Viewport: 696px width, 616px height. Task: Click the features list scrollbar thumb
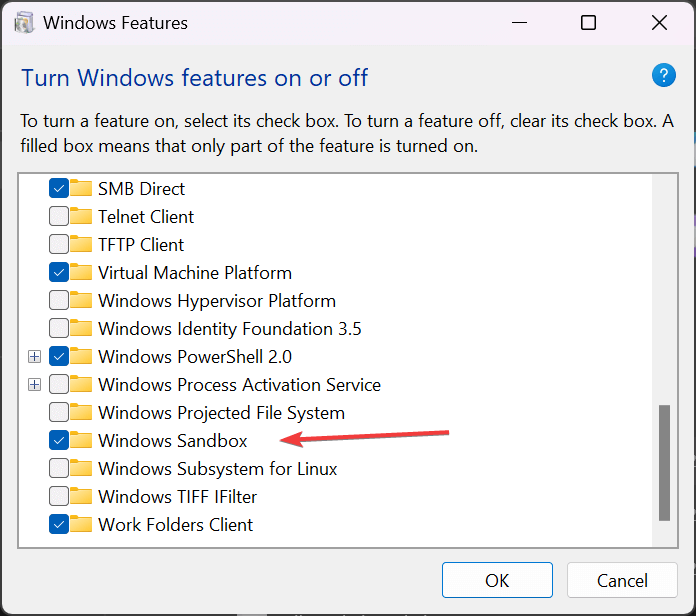[664, 462]
